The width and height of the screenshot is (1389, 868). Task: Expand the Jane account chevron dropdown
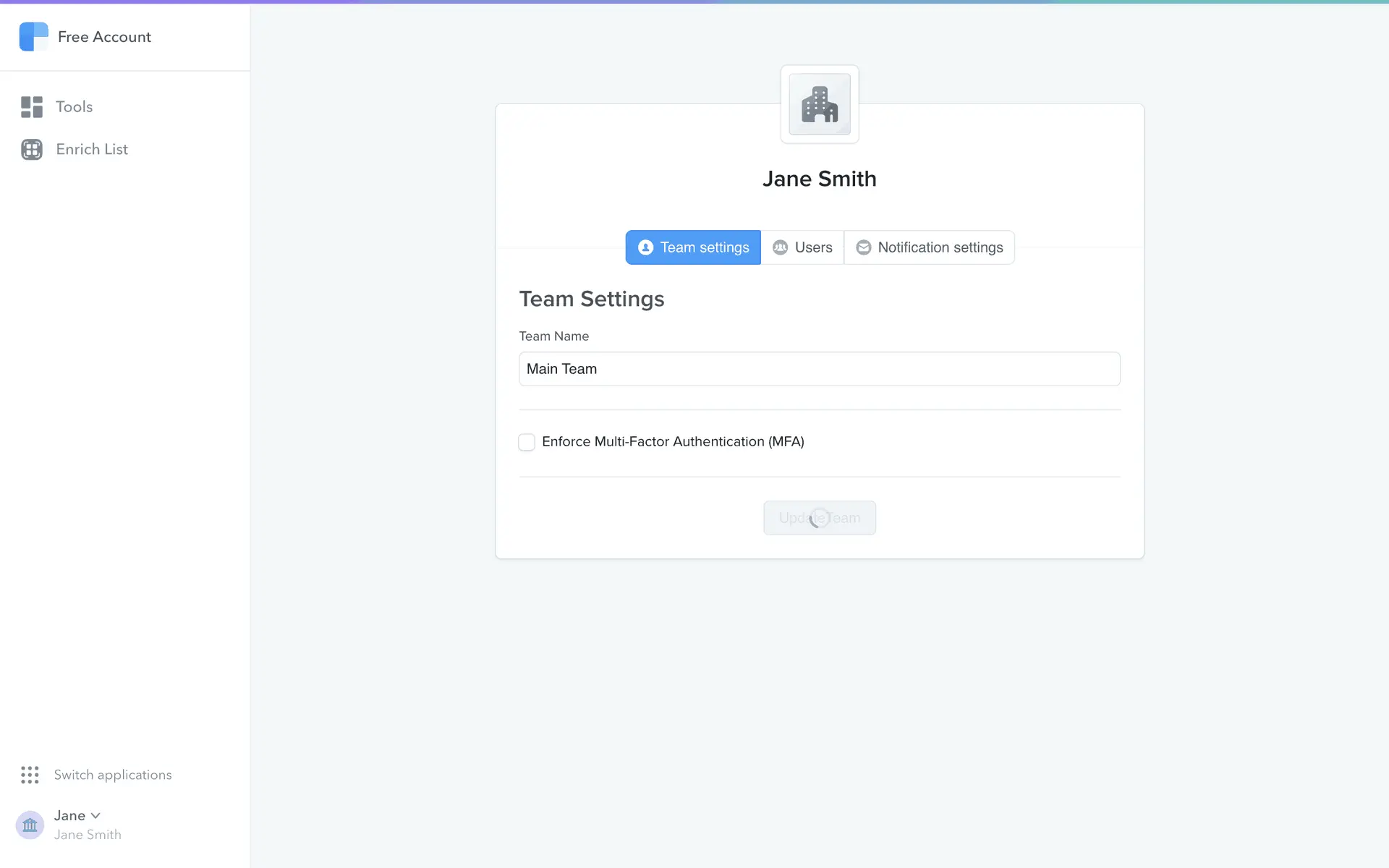(95, 815)
